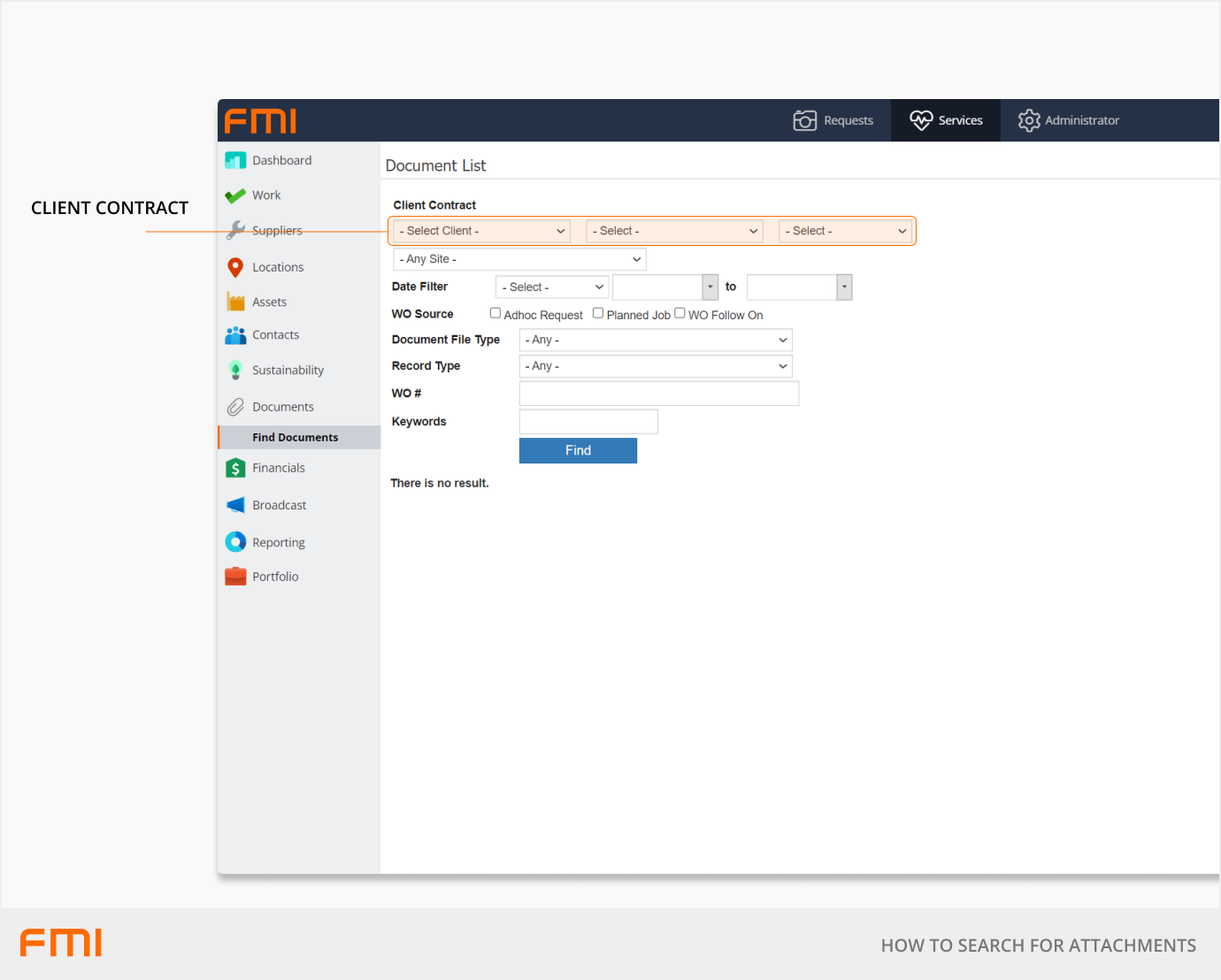This screenshot has width=1221, height=980.
Task: Click the Broadcast megaphone icon
Action: 235,505
